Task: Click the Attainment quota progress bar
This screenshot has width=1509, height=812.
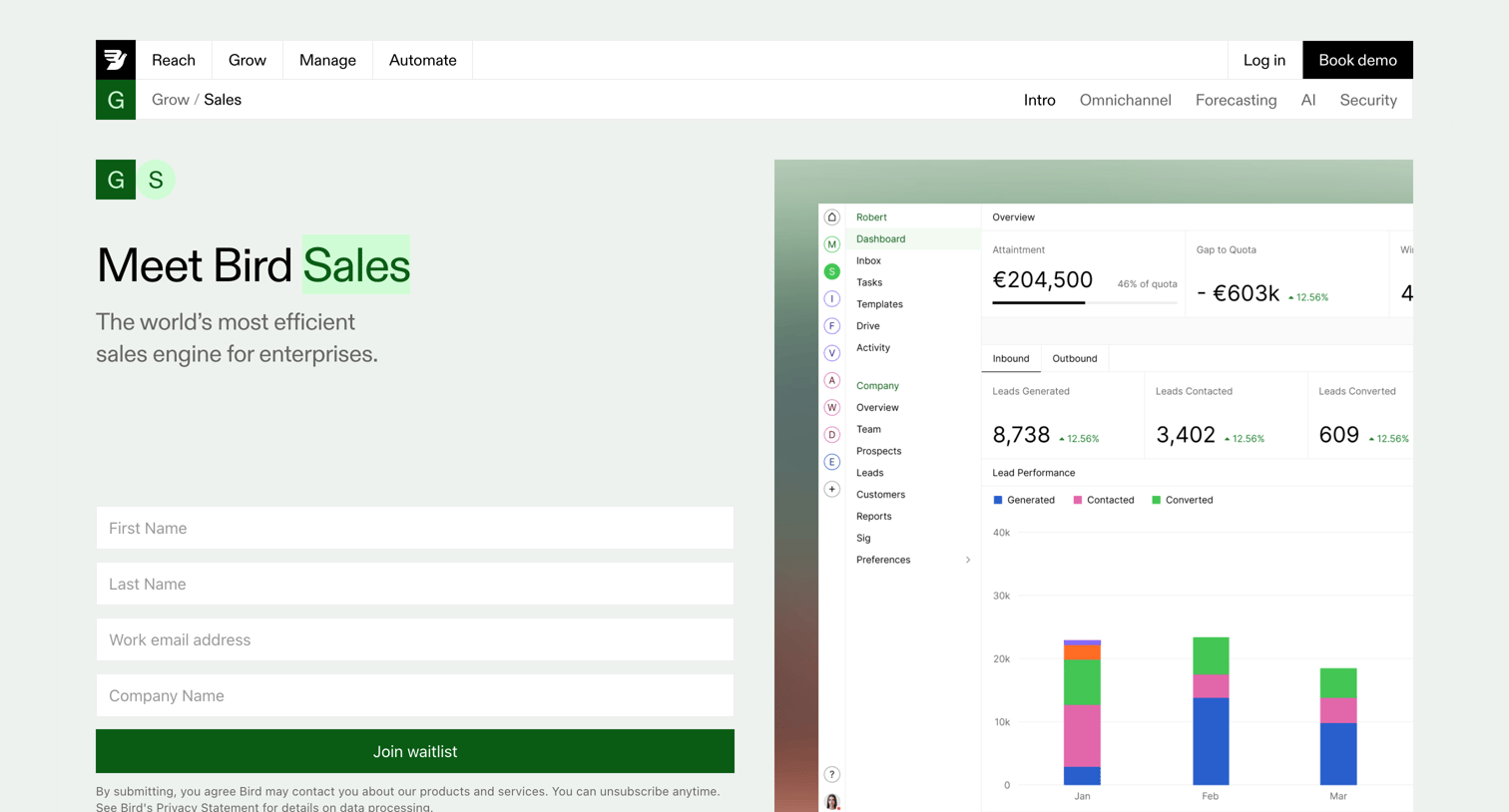Action: click(1085, 302)
